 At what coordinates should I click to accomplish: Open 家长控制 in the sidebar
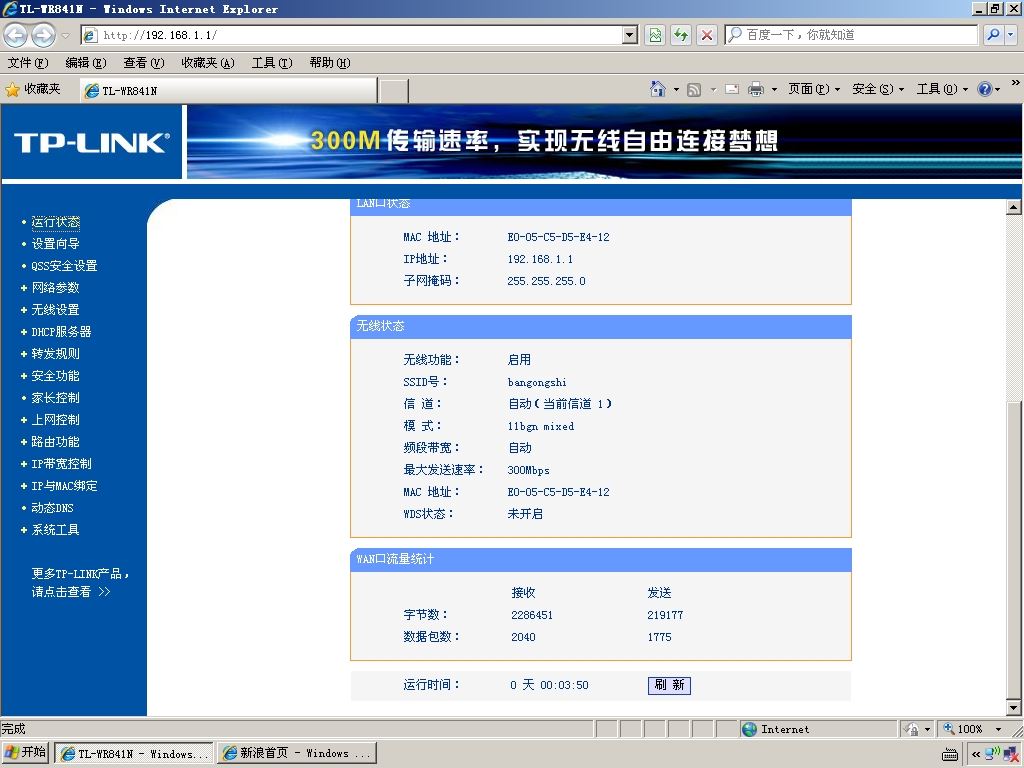(56, 398)
